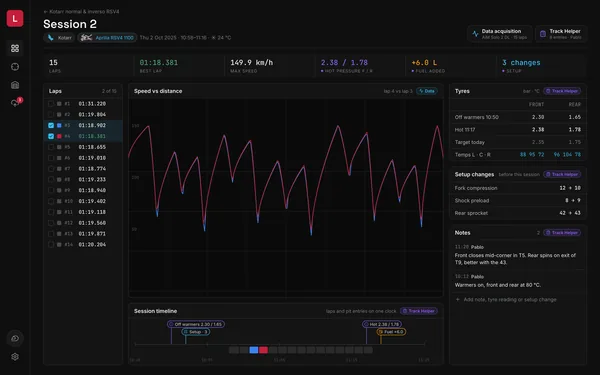Click red color swatch of lap #4
600x375 pixels.
[x=59, y=136]
